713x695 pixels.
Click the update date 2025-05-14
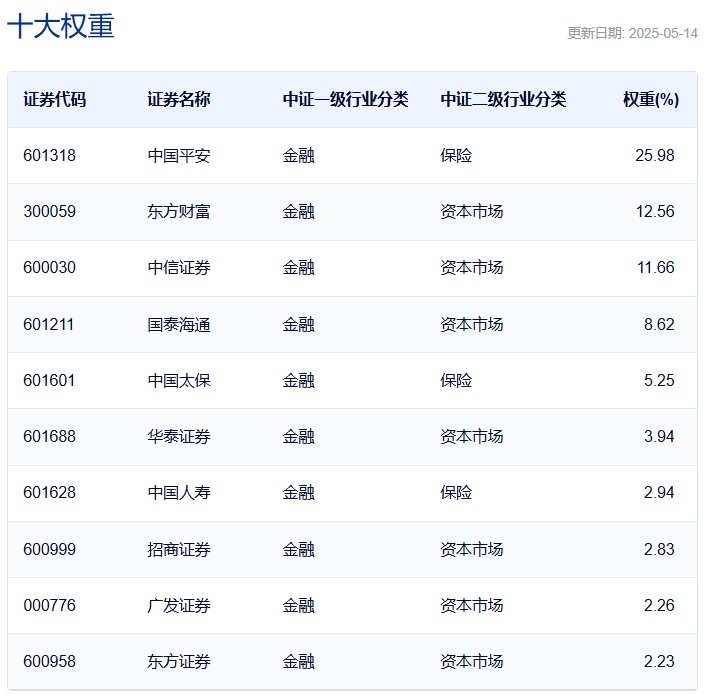663,33
